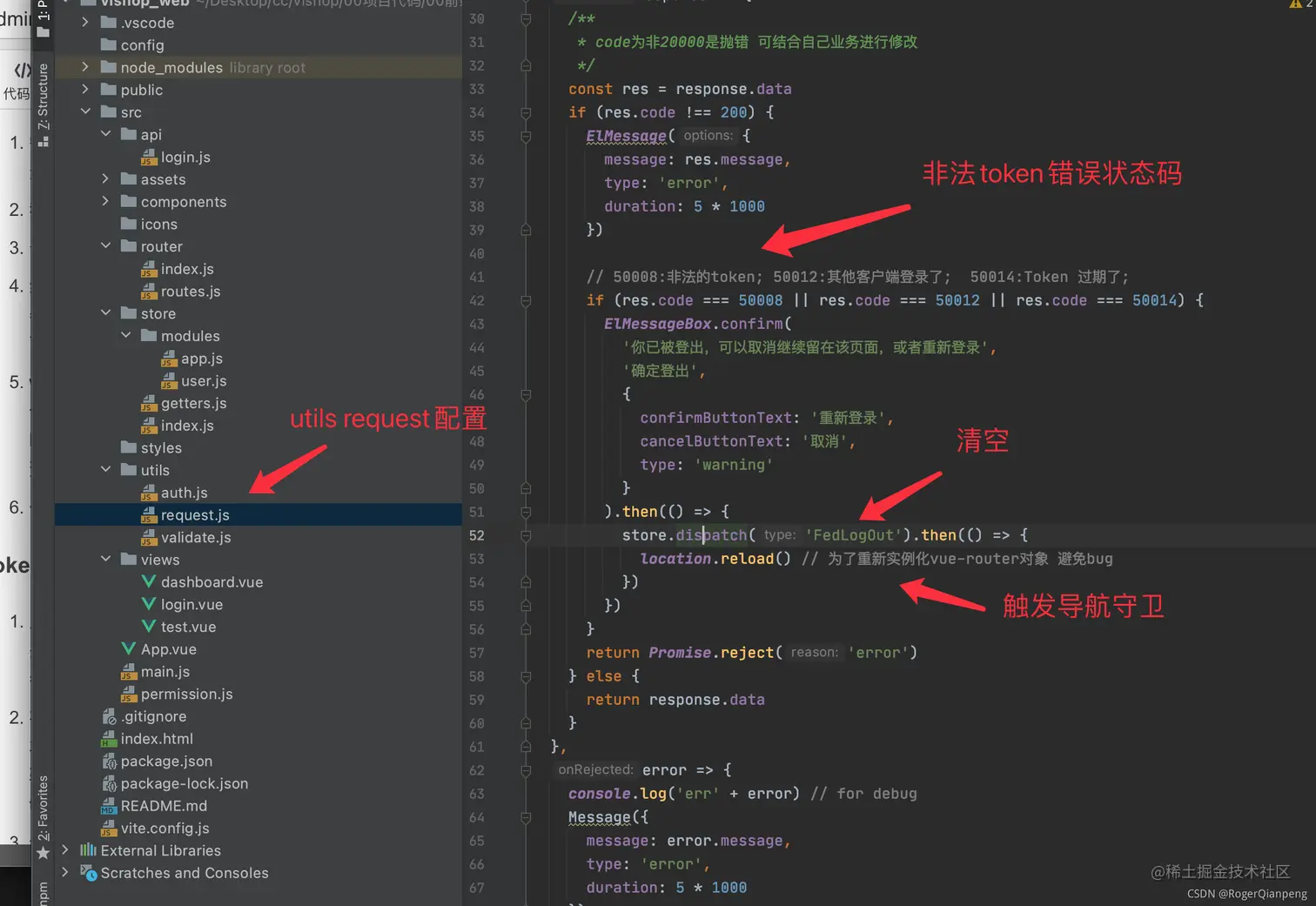Screen dimensions: 1316x906
Task: Expand External Libraries node arrow
Action: 64,850
